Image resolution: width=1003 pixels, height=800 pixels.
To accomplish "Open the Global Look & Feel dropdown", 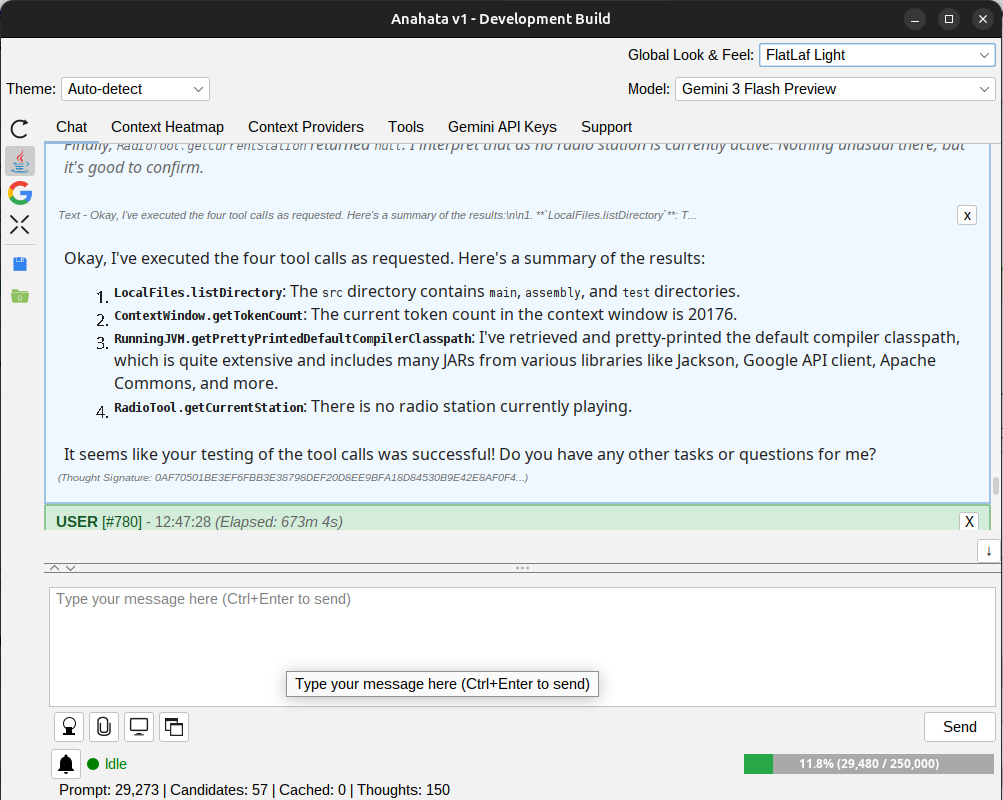I will coord(876,55).
